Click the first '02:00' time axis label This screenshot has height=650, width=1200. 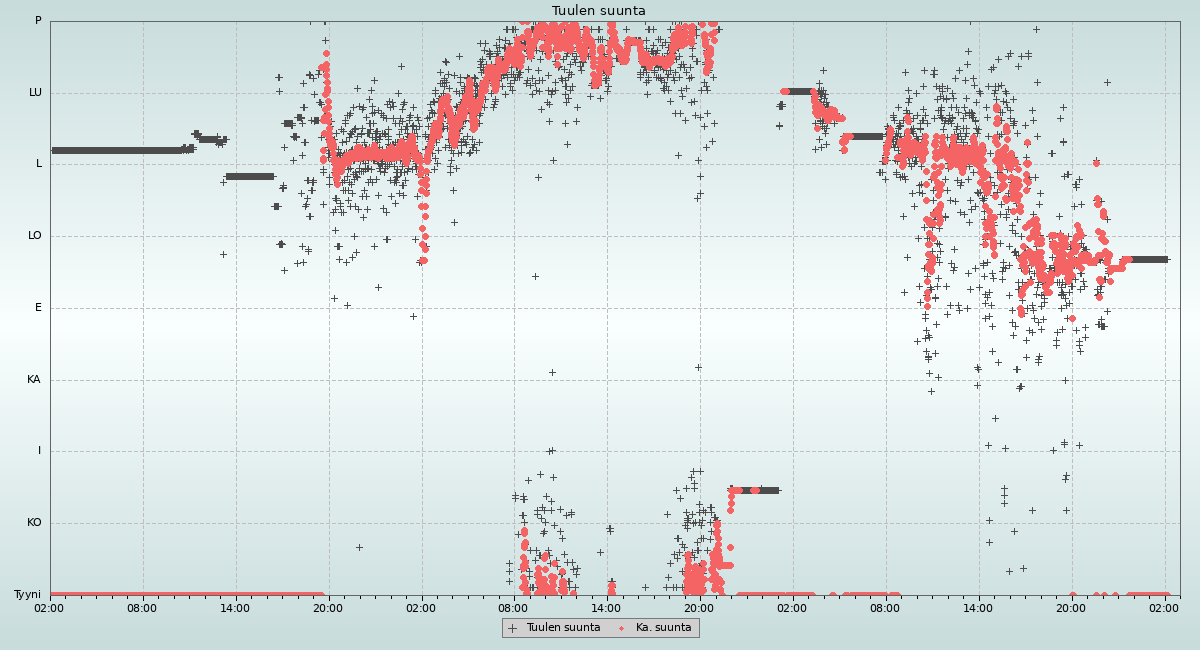point(49,607)
